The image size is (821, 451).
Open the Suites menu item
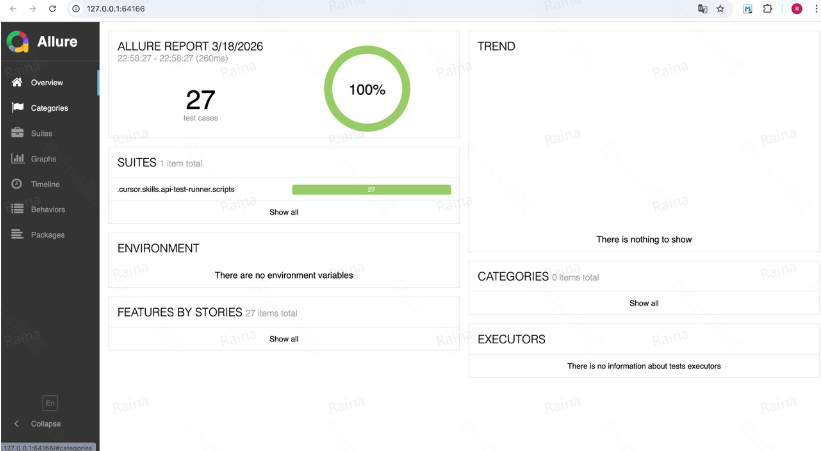coord(50,133)
